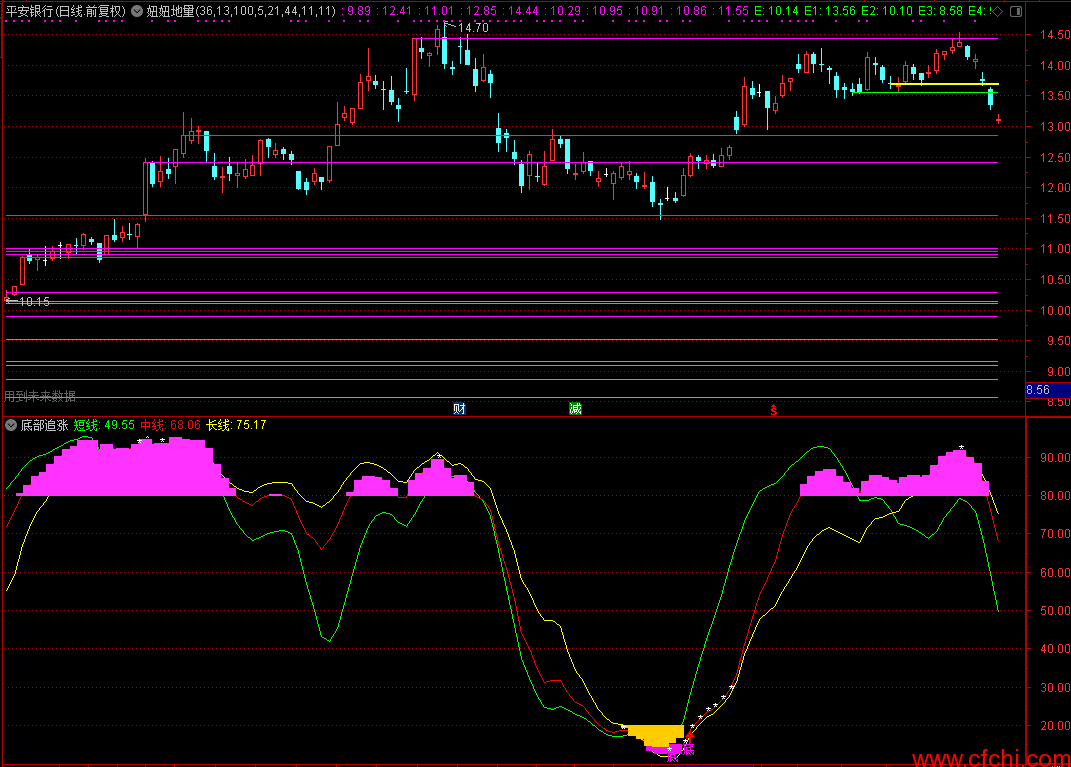Click the blue 8.56 price axis tag
1071x767 pixels.
pyautogui.click(x=1039, y=390)
